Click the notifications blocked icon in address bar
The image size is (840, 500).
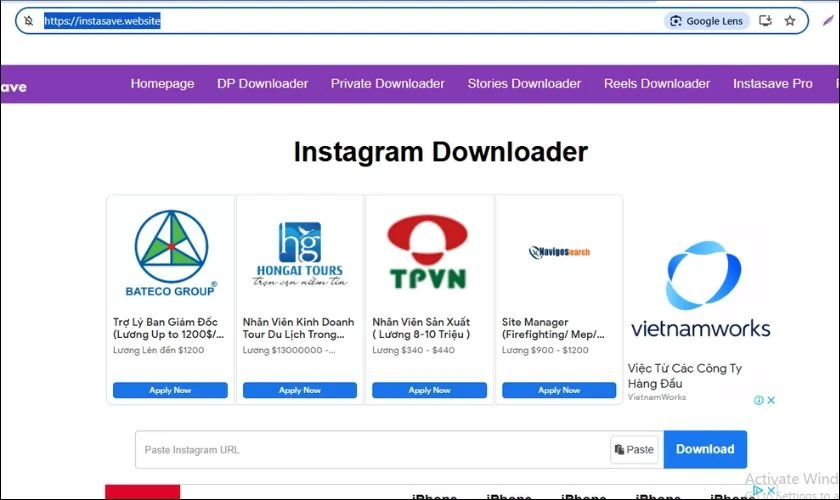tap(28, 21)
